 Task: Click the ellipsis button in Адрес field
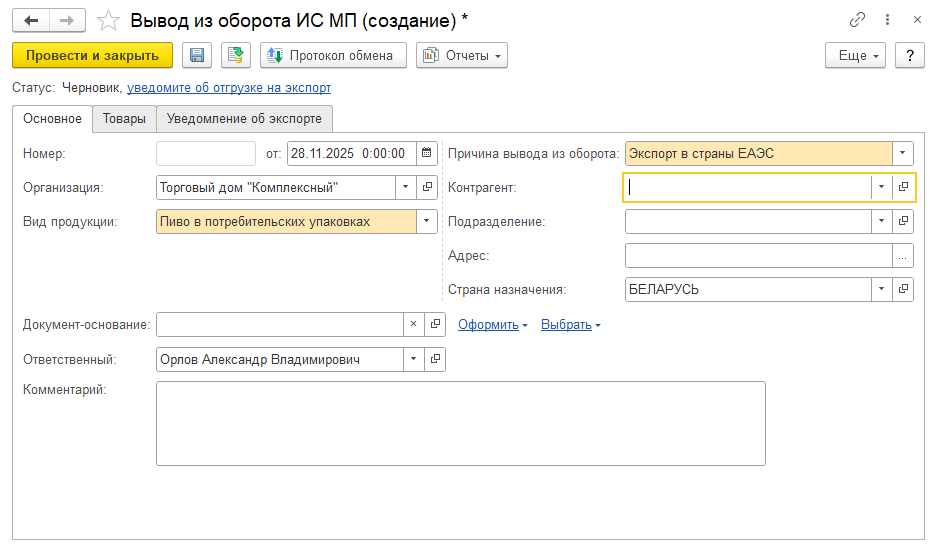tap(903, 256)
